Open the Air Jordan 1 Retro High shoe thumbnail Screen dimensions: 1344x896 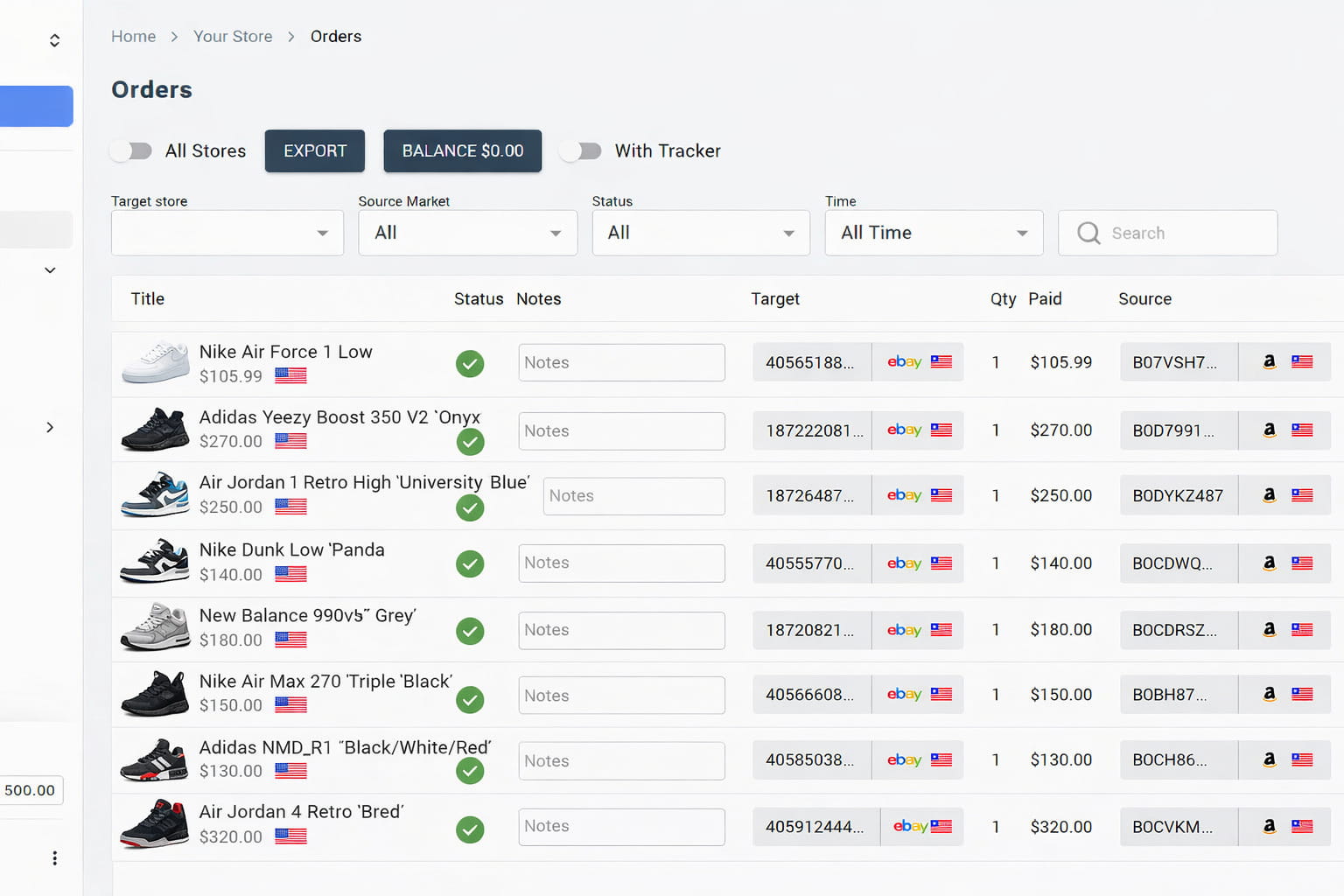(x=155, y=494)
